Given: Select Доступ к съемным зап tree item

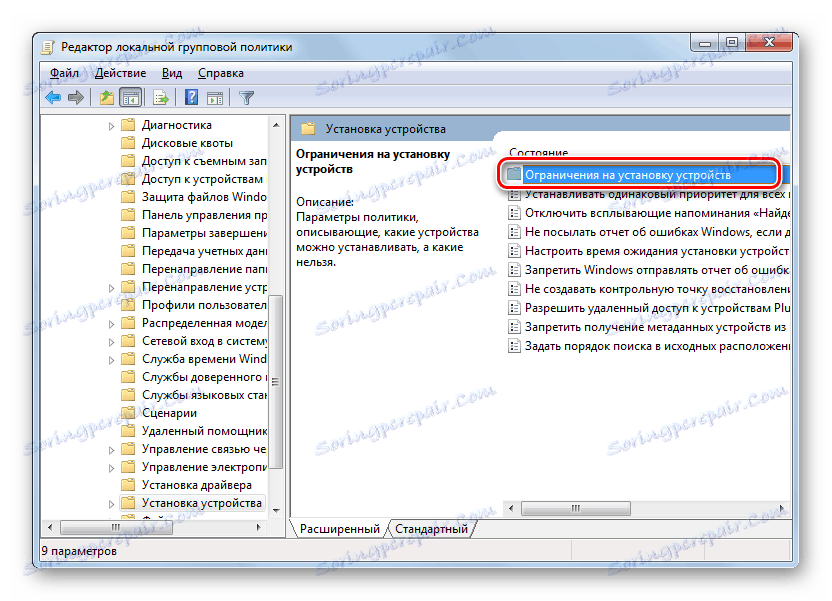Looking at the screenshot, I should point(204,161).
